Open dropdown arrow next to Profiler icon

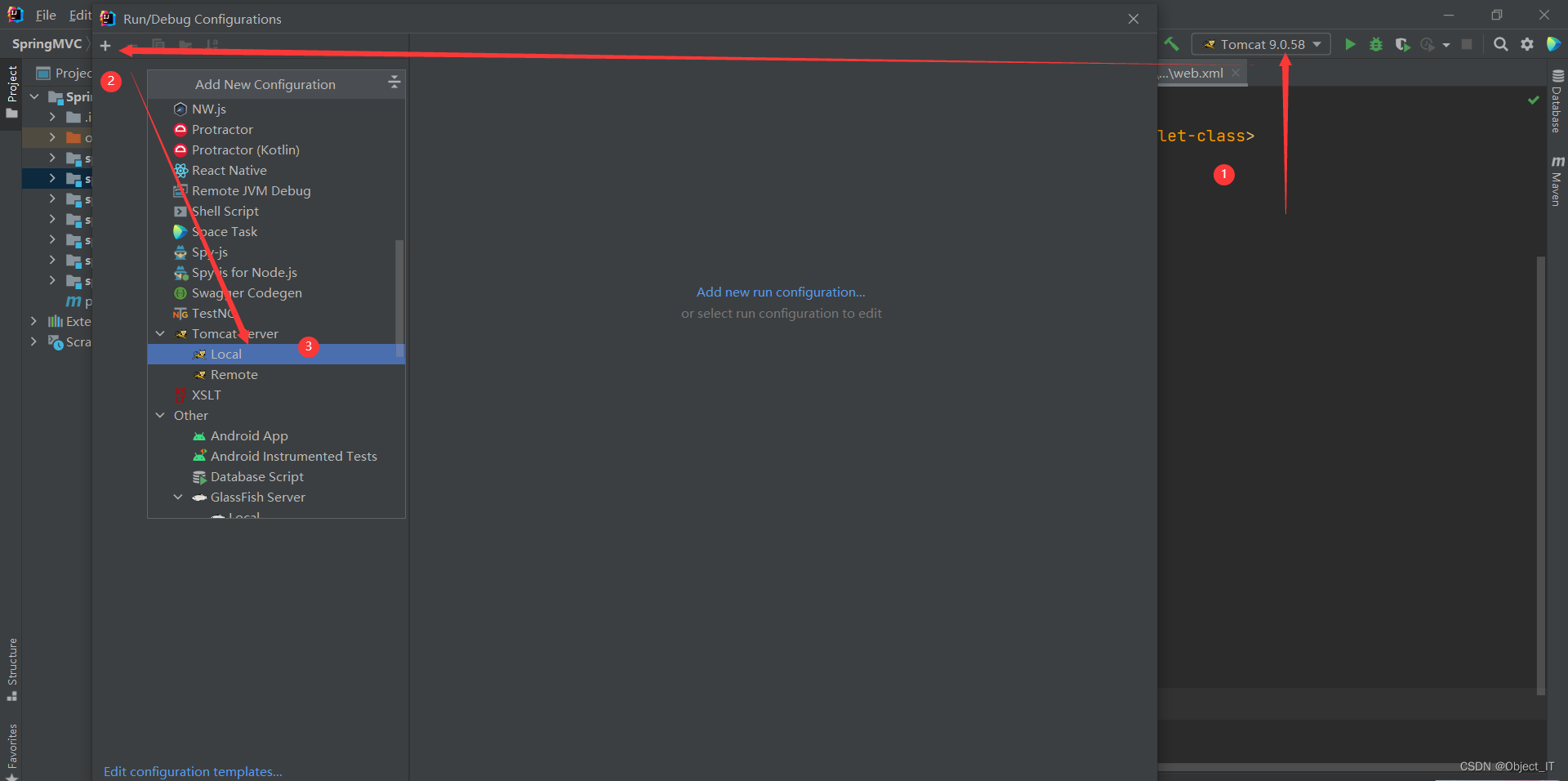click(x=1445, y=45)
